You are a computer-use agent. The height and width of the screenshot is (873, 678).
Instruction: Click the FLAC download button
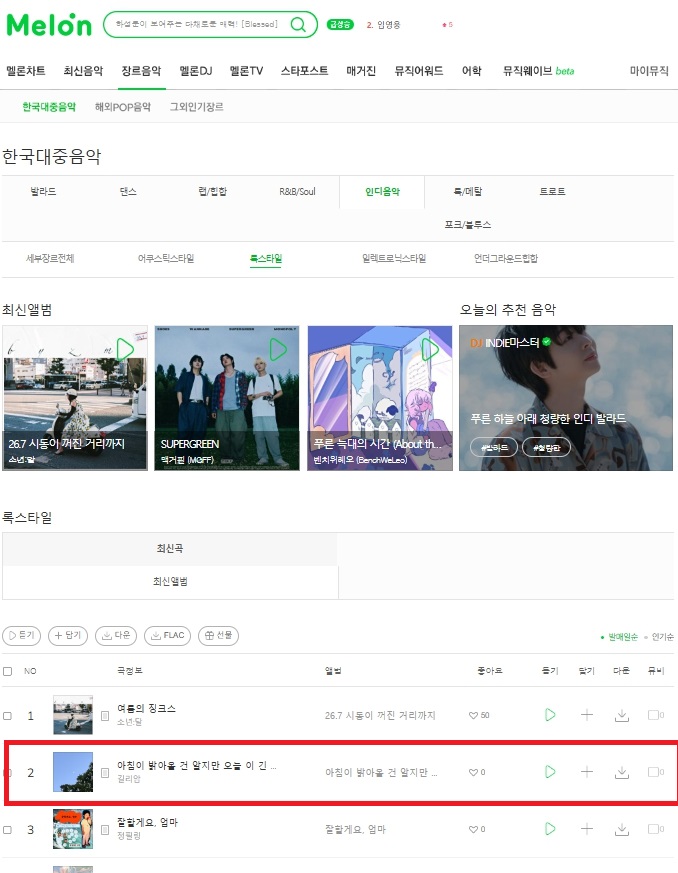tap(168, 635)
